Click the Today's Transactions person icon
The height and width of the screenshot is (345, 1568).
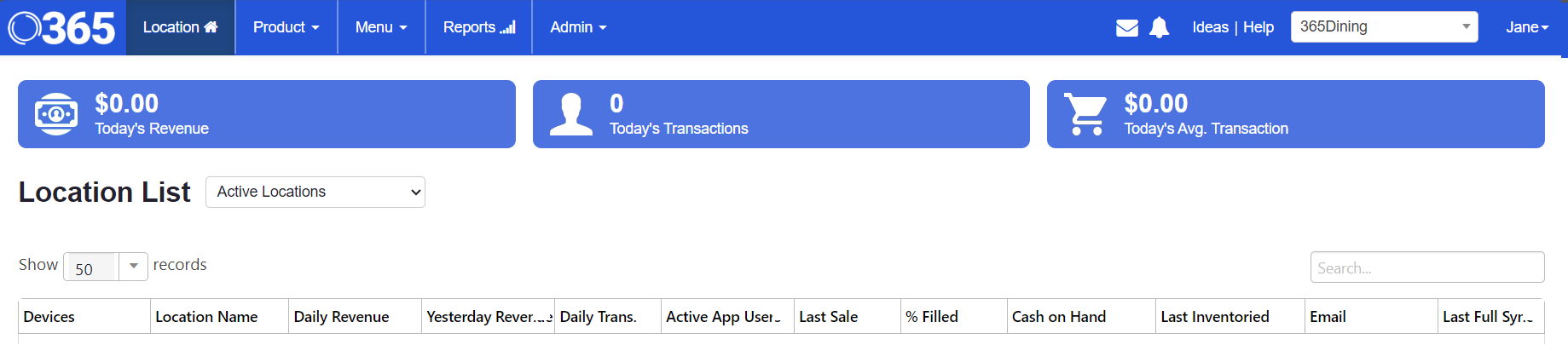pos(571,114)
